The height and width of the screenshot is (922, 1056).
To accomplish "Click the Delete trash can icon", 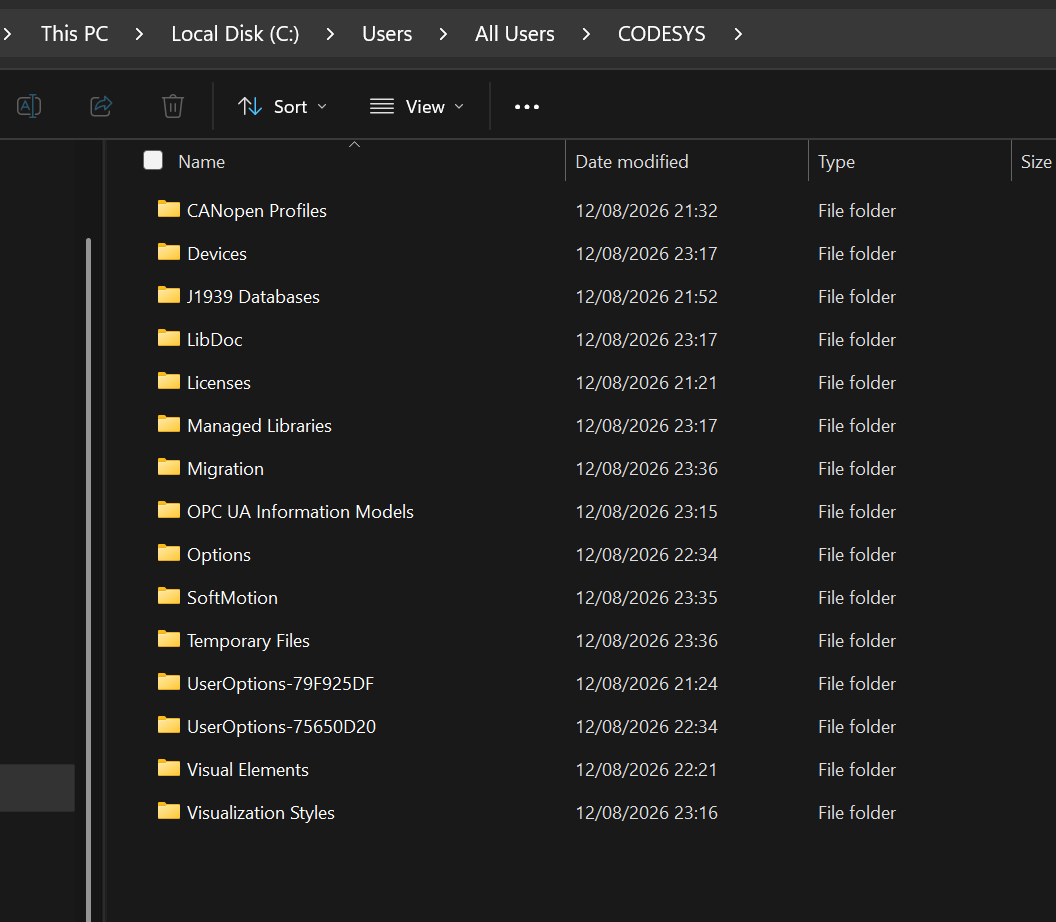I will [172, 106].
